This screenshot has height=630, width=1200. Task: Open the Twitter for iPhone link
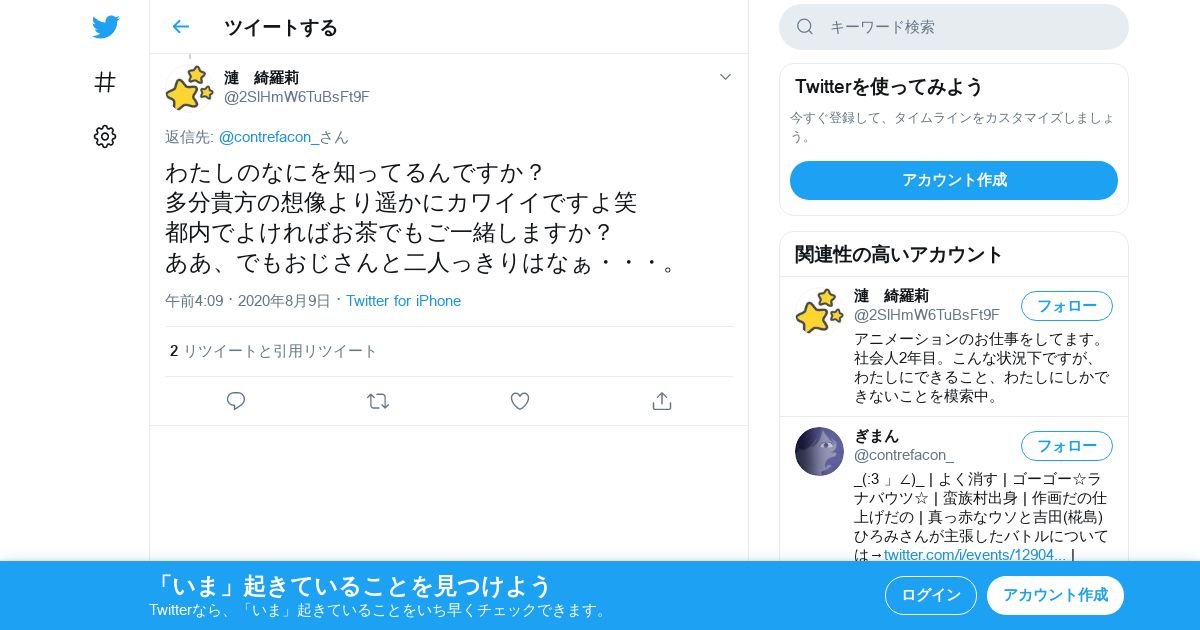click(x=404, y=301)
